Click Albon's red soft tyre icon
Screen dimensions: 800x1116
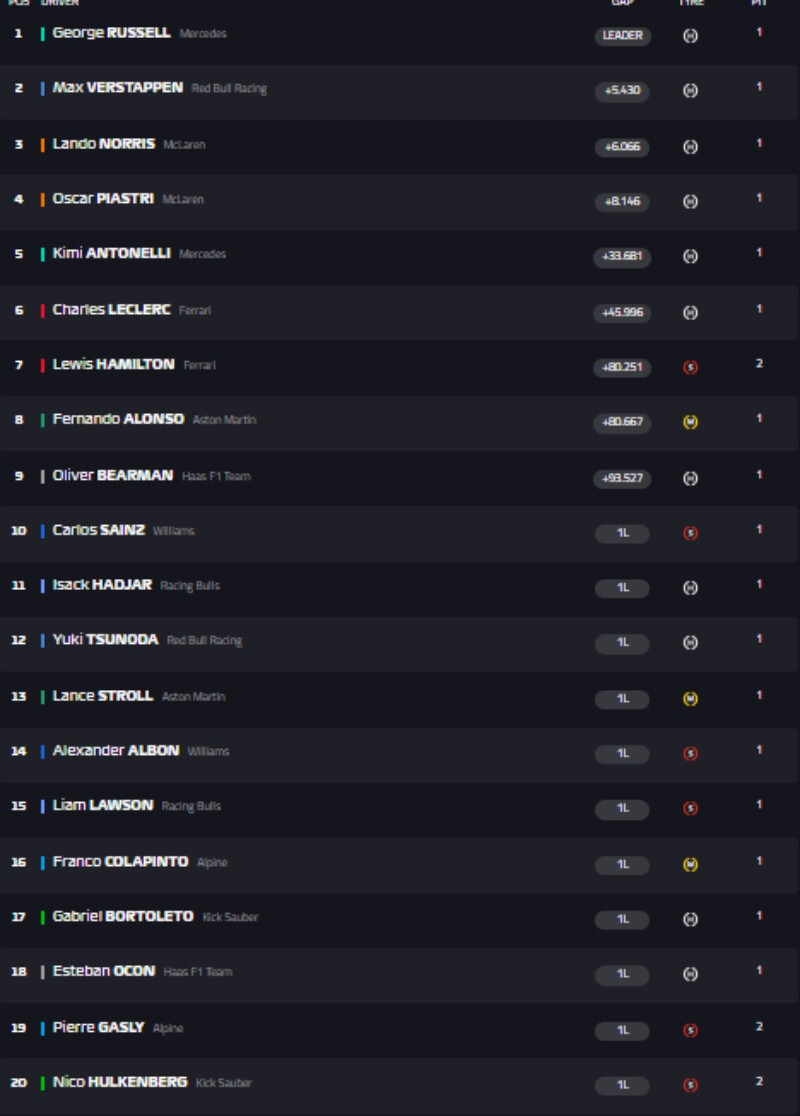690,754
